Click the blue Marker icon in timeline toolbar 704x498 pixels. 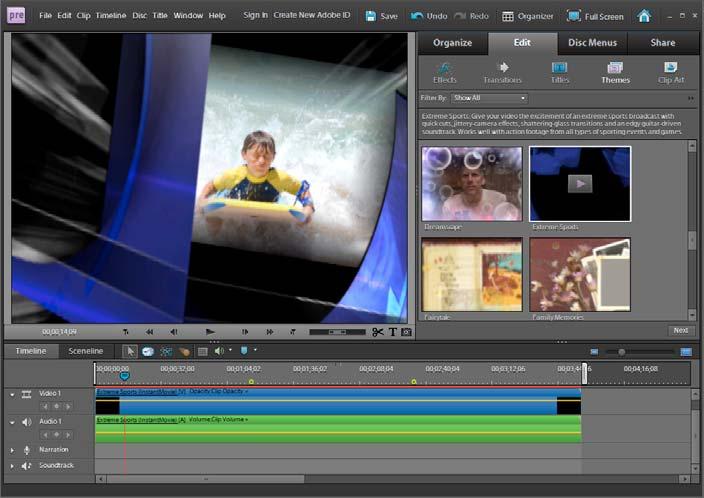tap(244, 350)
